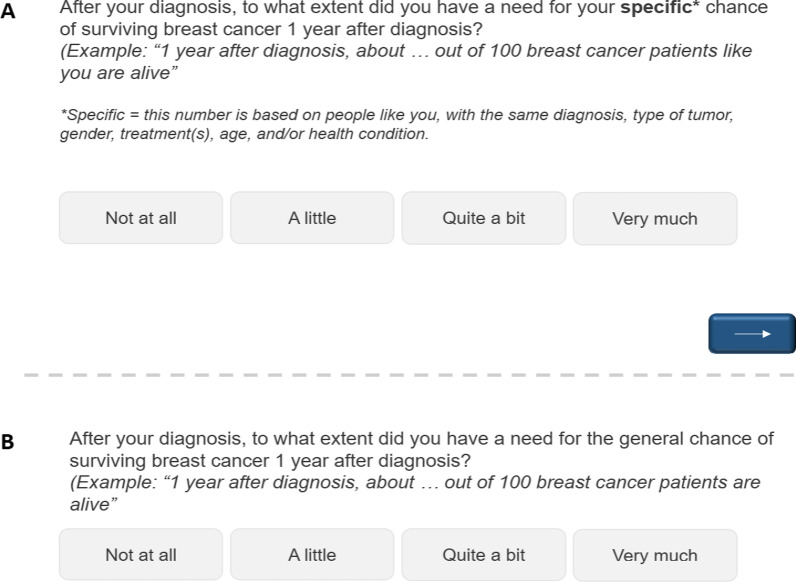Screen dimensions: 796x582
Task: Click "gender, treatment(s), age" footnote line
Action: (x=245, y=134)
